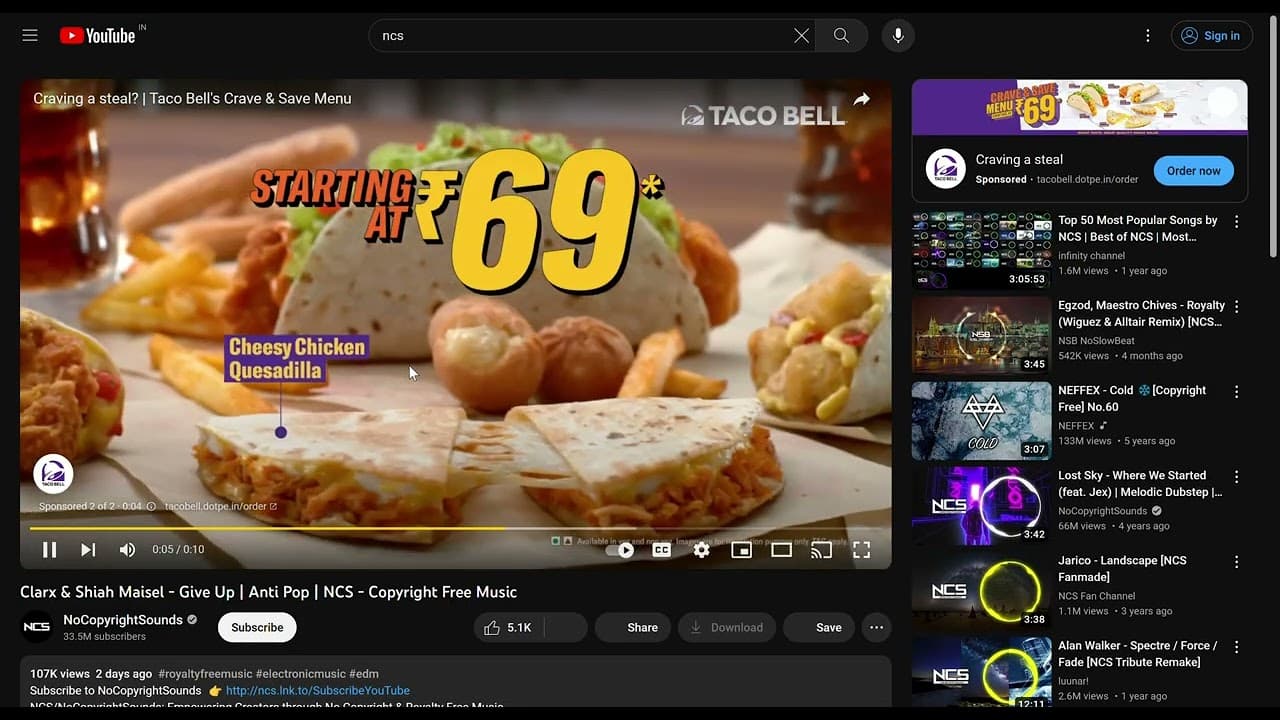Viewport: 1280px width, 720px height.
Task: Click the Share button below the video
Action: [631, 627]
